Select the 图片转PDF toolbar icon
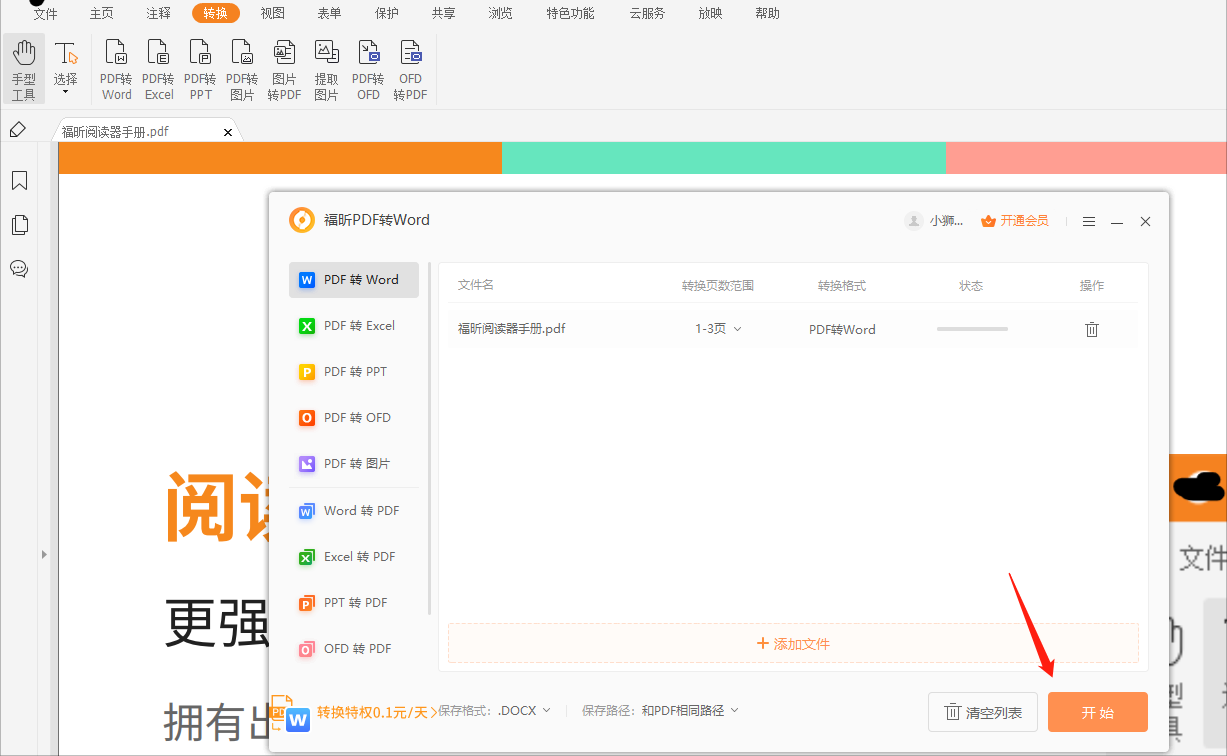 click(284, 66)
